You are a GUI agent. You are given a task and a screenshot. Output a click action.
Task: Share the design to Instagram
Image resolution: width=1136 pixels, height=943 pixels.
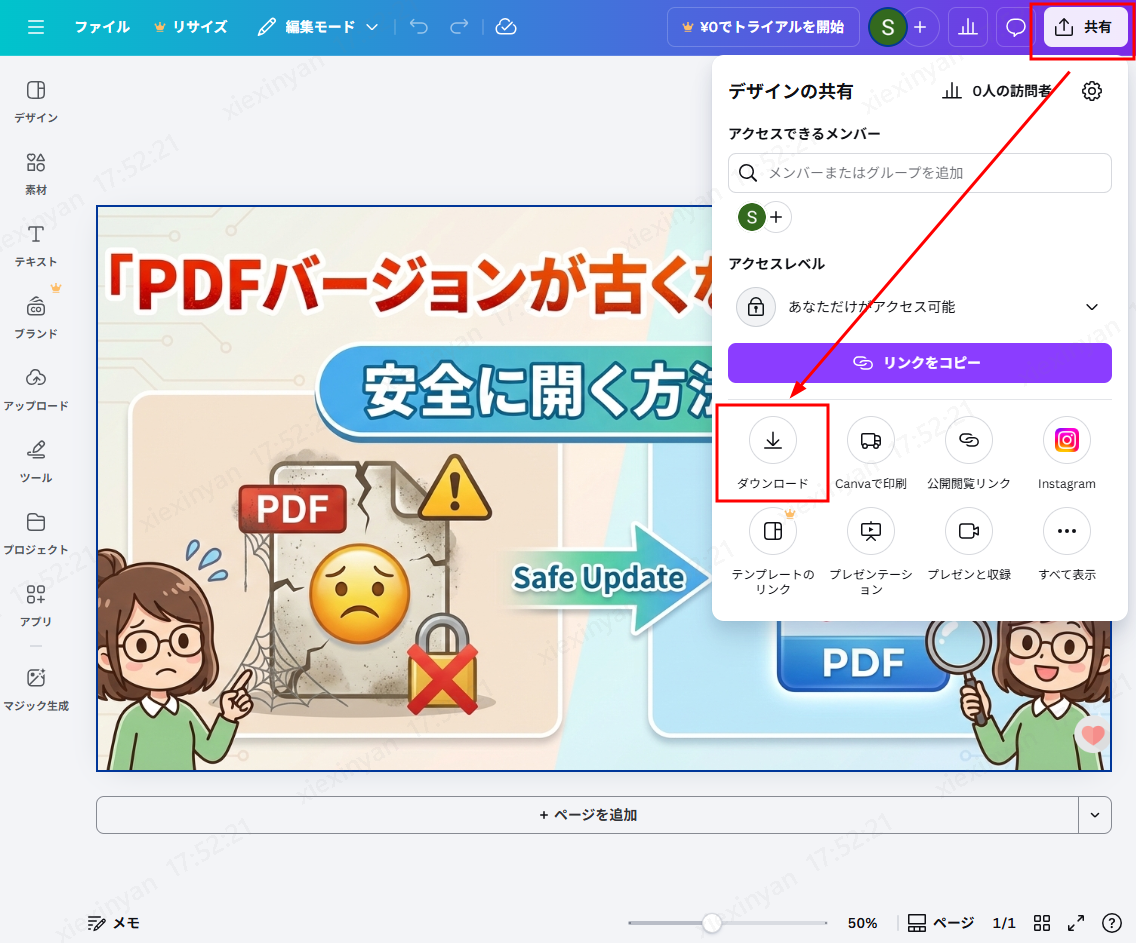tap(1066, 452)
